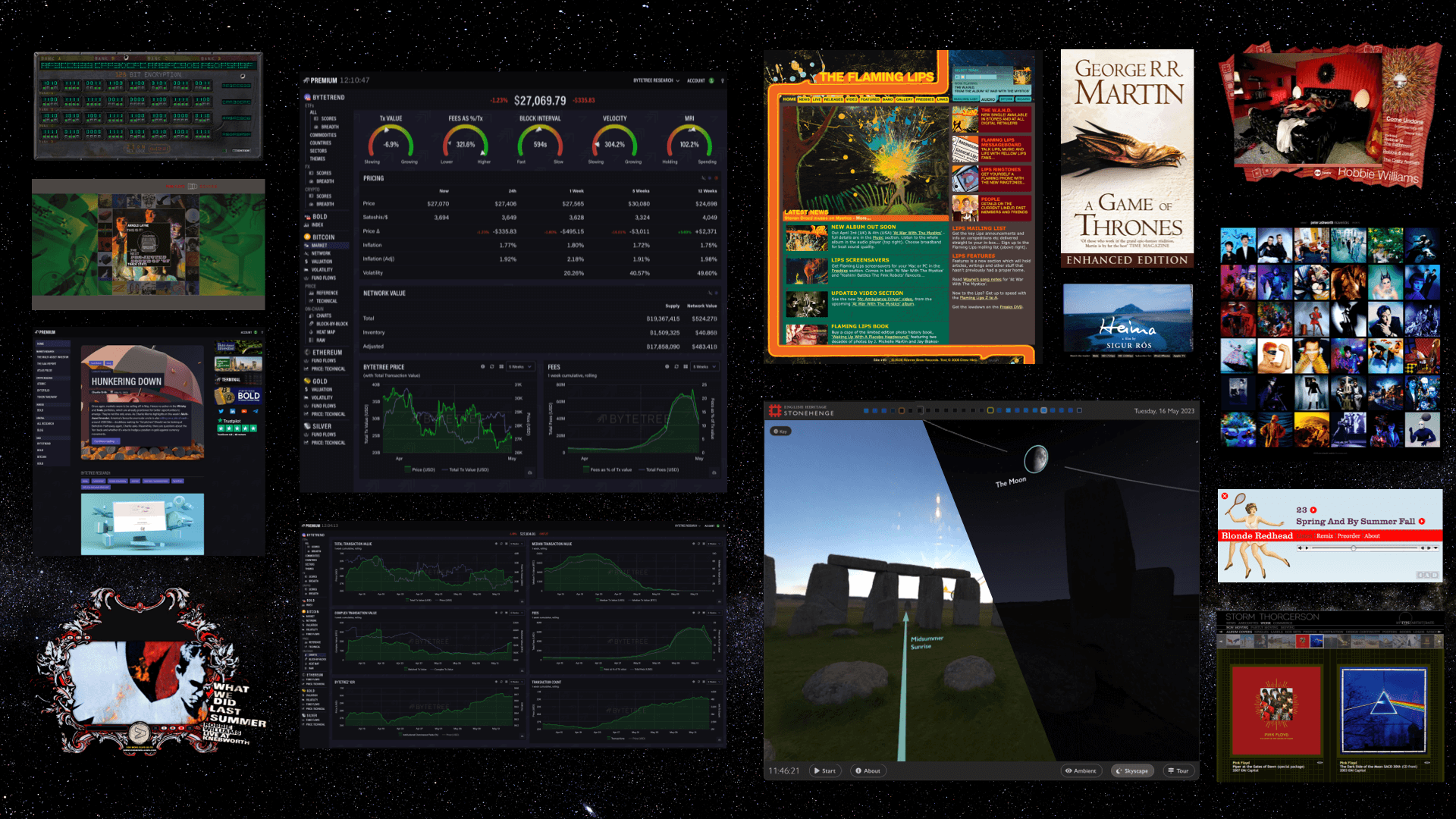Open Wayne's song notes link on Flaming Lips page
Image resolution: width=1456 pixels, height=819 pixels.
click(982, 280)
